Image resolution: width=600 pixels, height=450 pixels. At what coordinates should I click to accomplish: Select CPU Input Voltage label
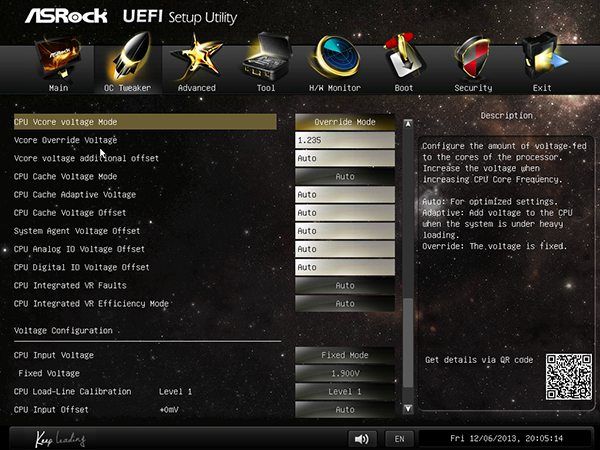[54, 355]
